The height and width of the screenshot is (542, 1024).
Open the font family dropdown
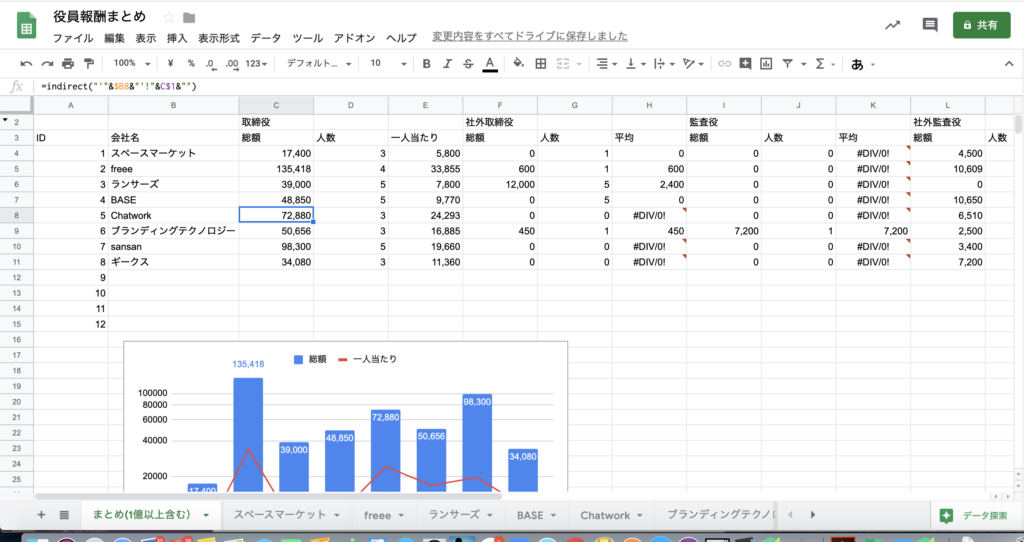tap(319, 64)
